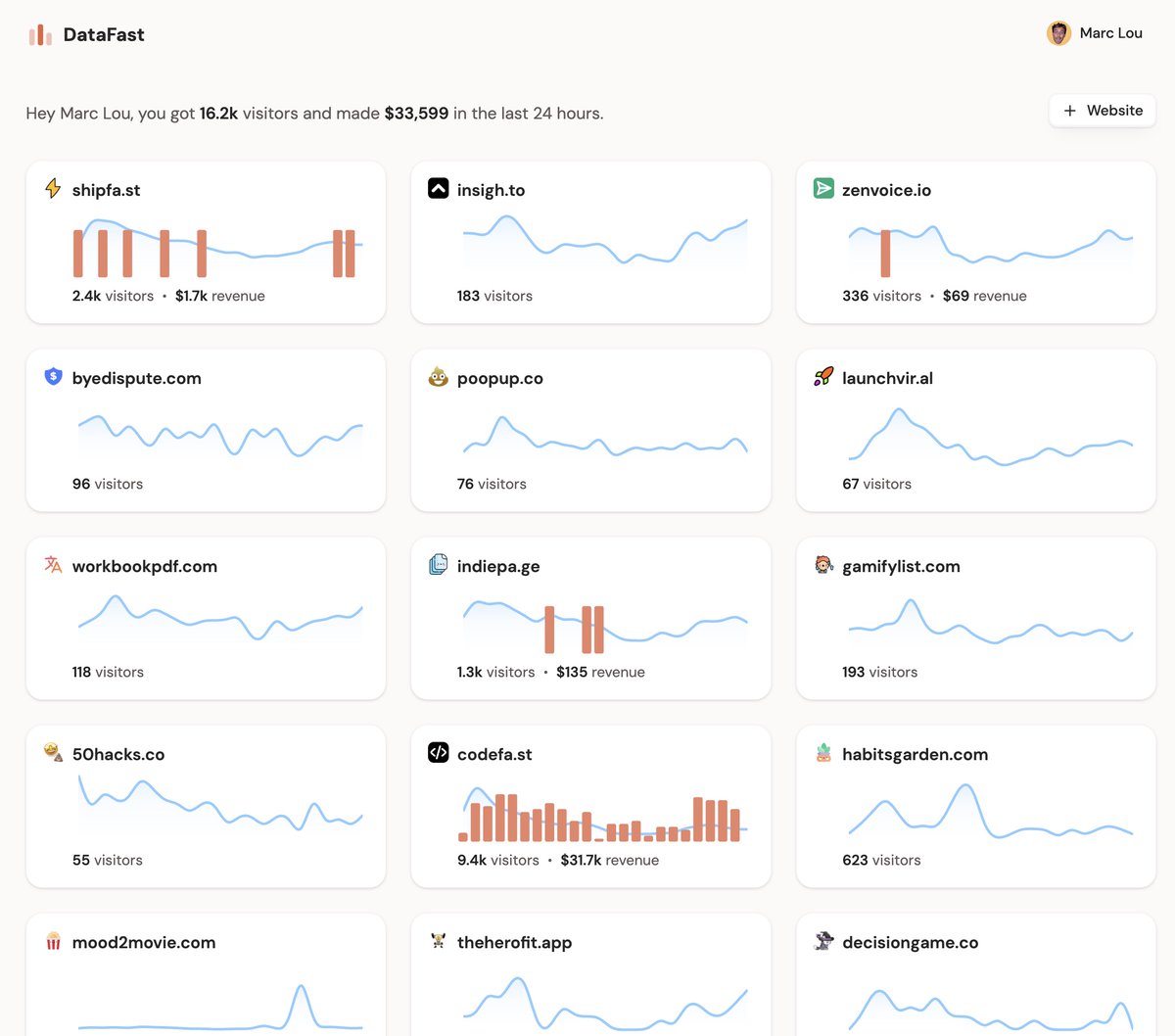Click the workbookpdf.com translate icon
The height and width of the screenshot is (1036, 1175).
(x=53, y=565)
